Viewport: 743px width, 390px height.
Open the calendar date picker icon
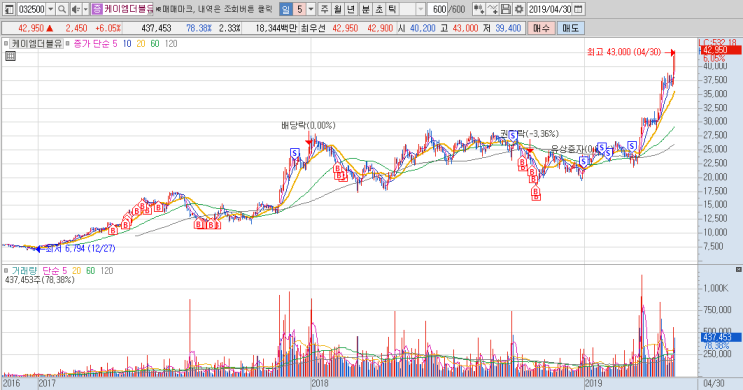(578, 9)
